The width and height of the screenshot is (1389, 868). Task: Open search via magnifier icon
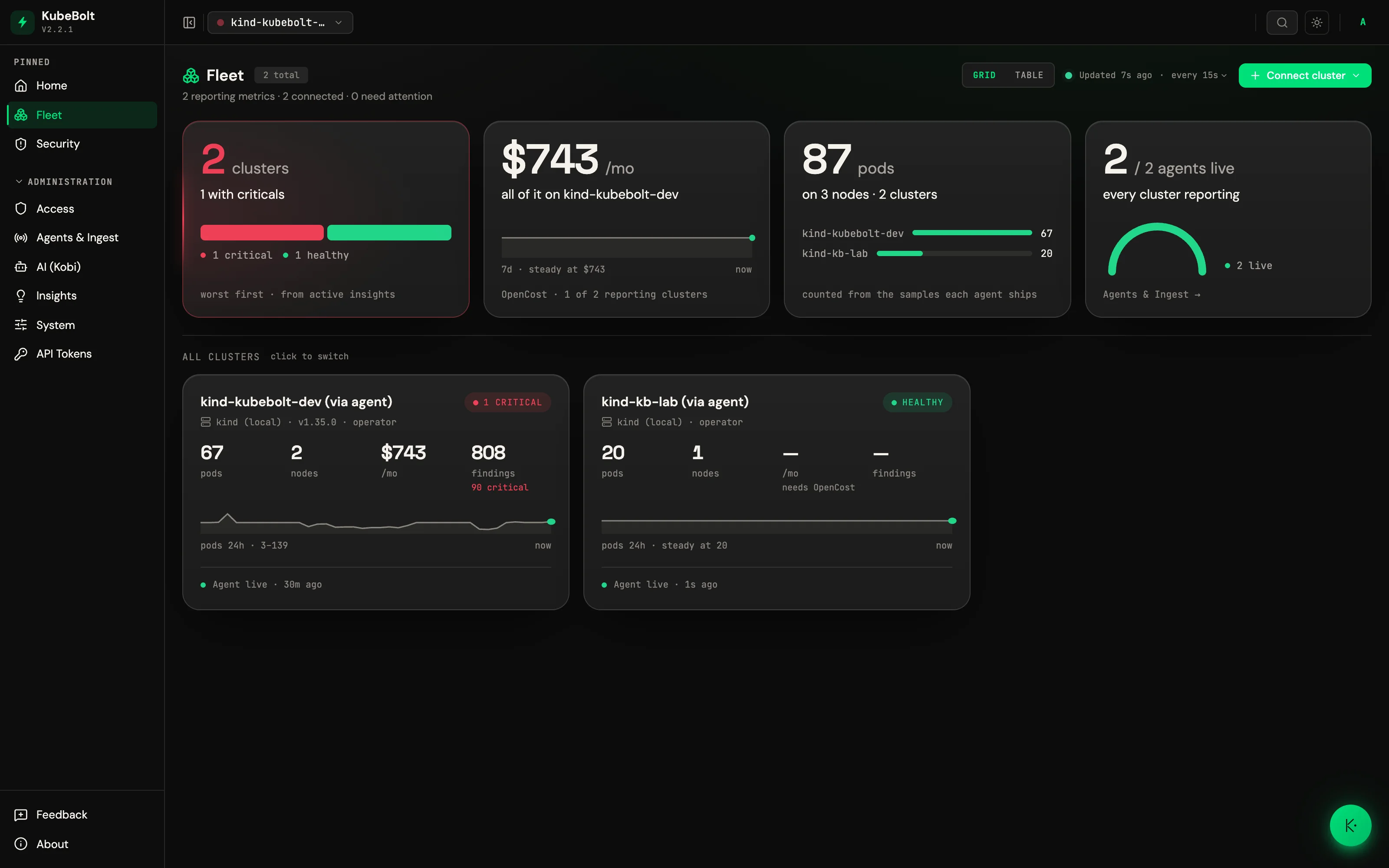(1282, 23)
